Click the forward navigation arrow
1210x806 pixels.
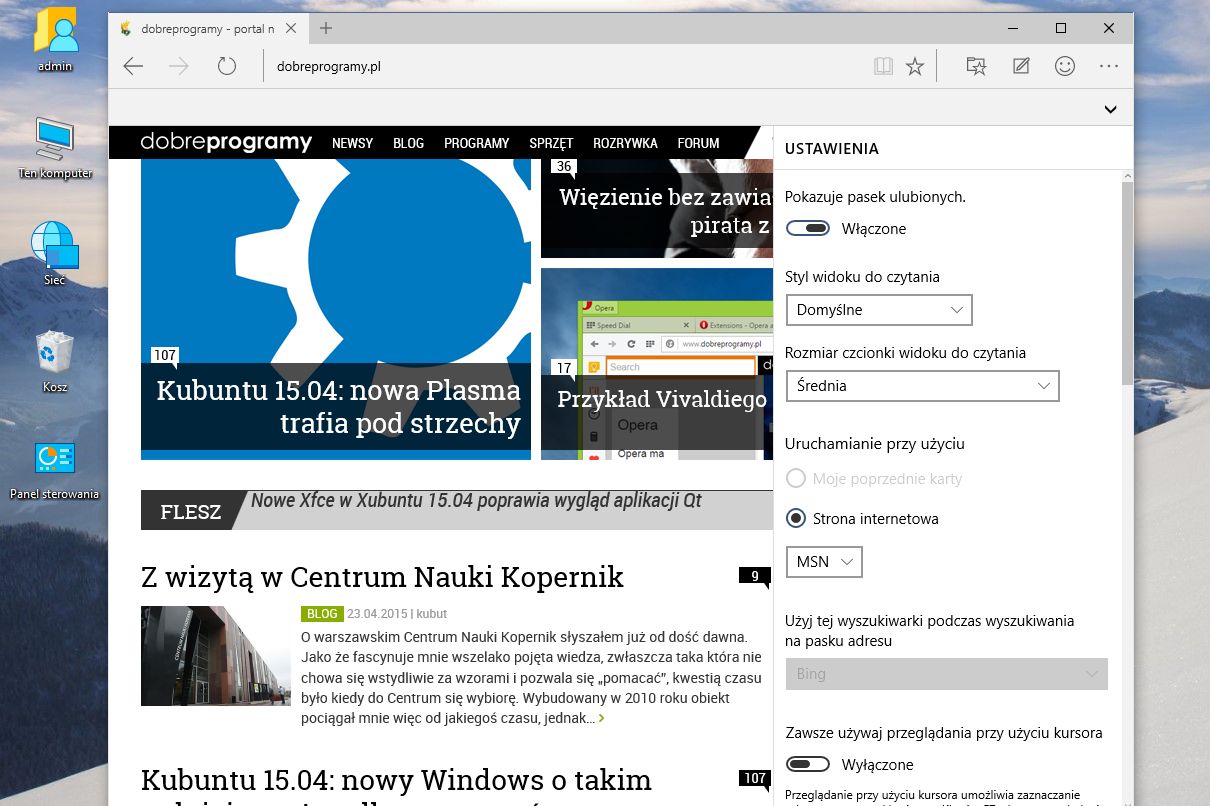coord(179,66)
